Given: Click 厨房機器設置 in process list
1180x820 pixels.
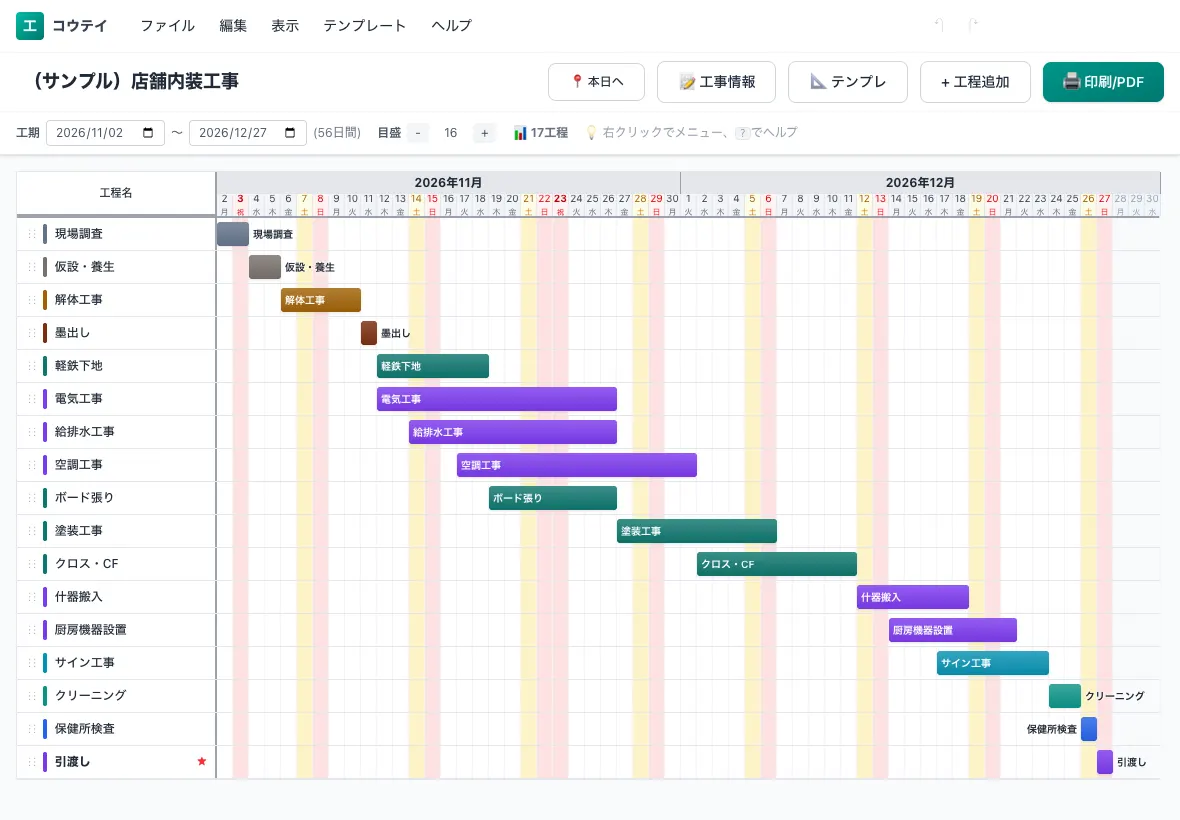Looking at the screenshot, I should pyautogui.click(x=90, y=630).
